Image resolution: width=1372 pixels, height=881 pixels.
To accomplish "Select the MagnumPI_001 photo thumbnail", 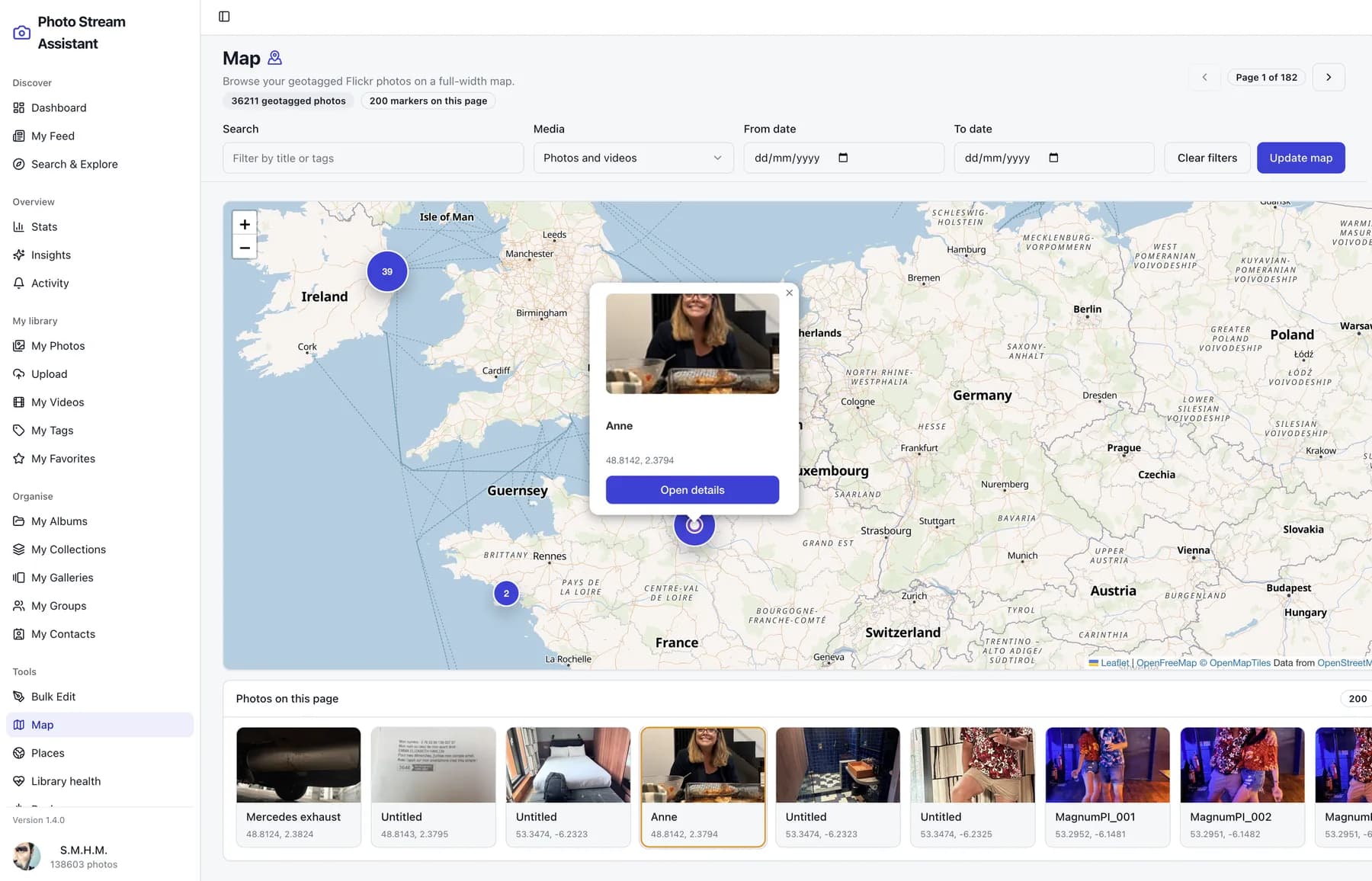I will click(1107, 764).
